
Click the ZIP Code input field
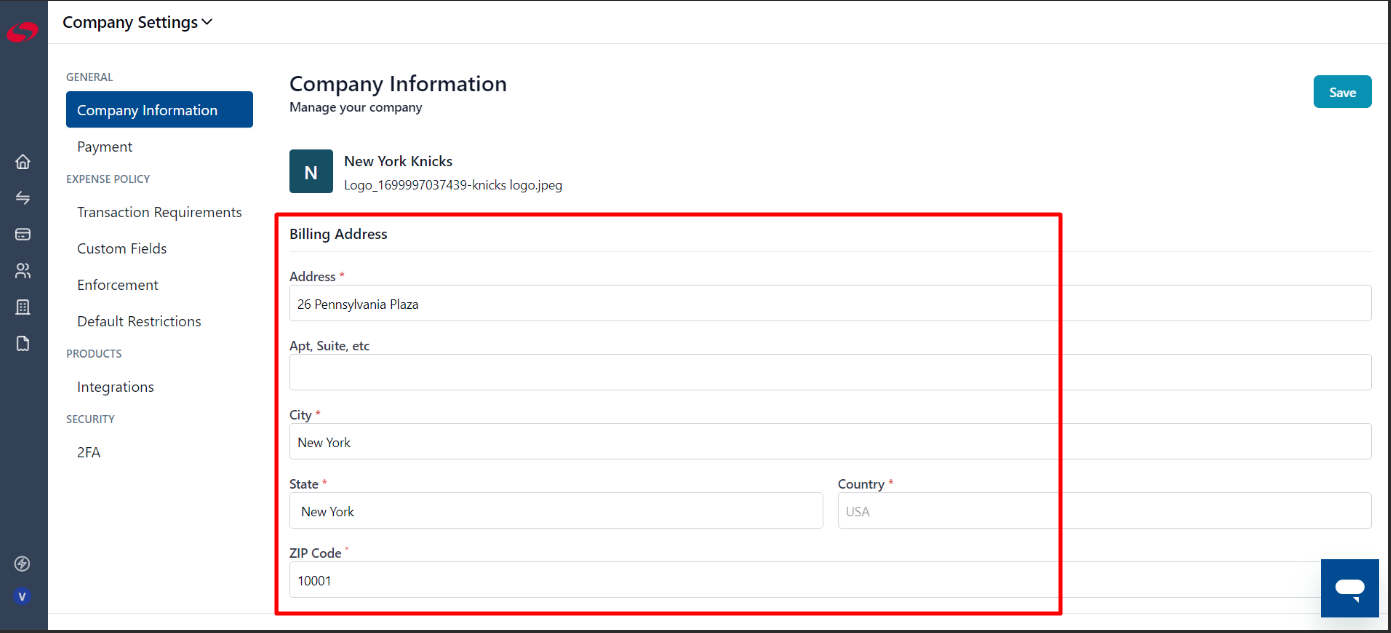click(x=830, y=580)
